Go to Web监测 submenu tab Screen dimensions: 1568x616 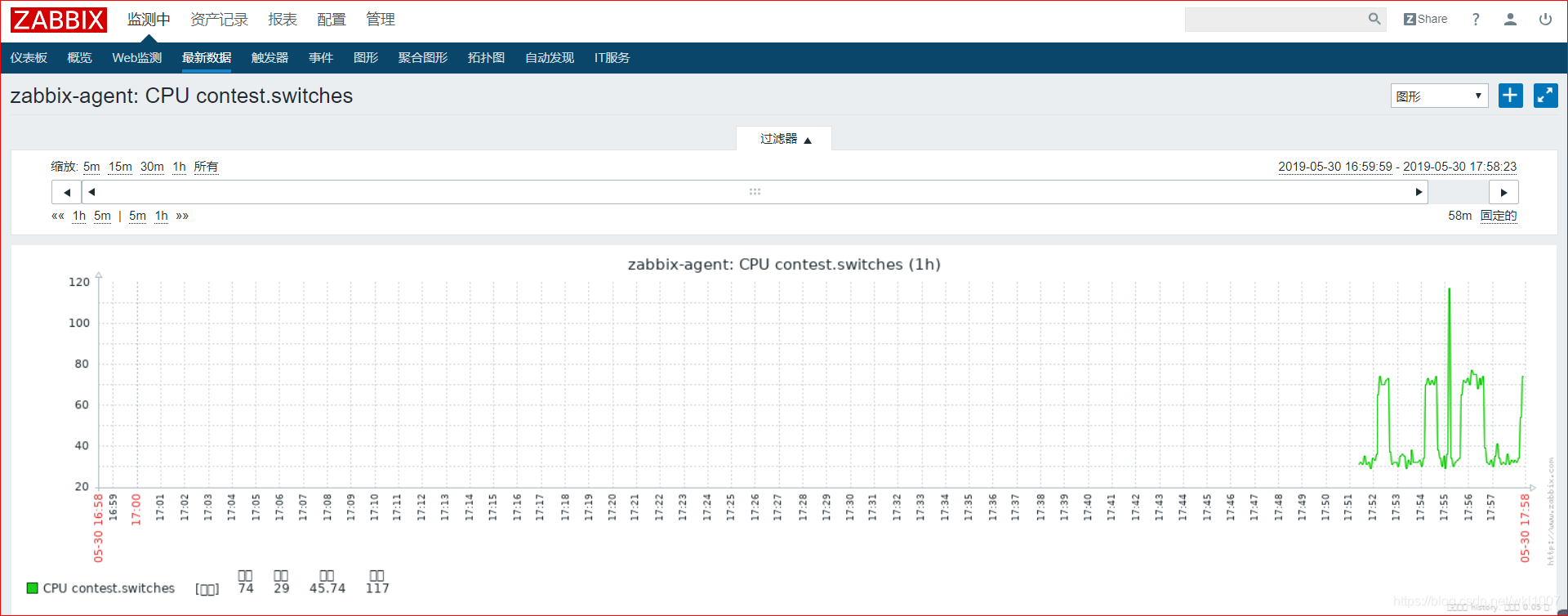[x=137, y=58]
